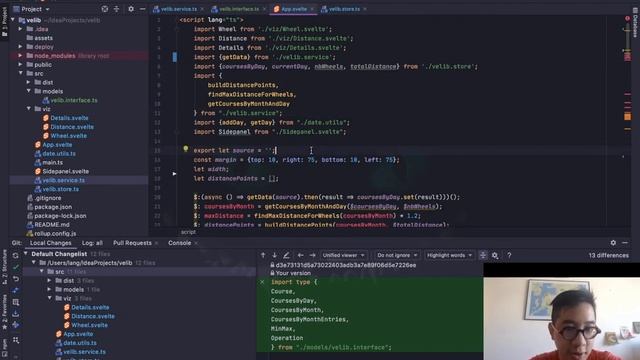Click the Changelists icon in Git toolbar
This screenshot has height=360, width=640.
tap(16, 302)
